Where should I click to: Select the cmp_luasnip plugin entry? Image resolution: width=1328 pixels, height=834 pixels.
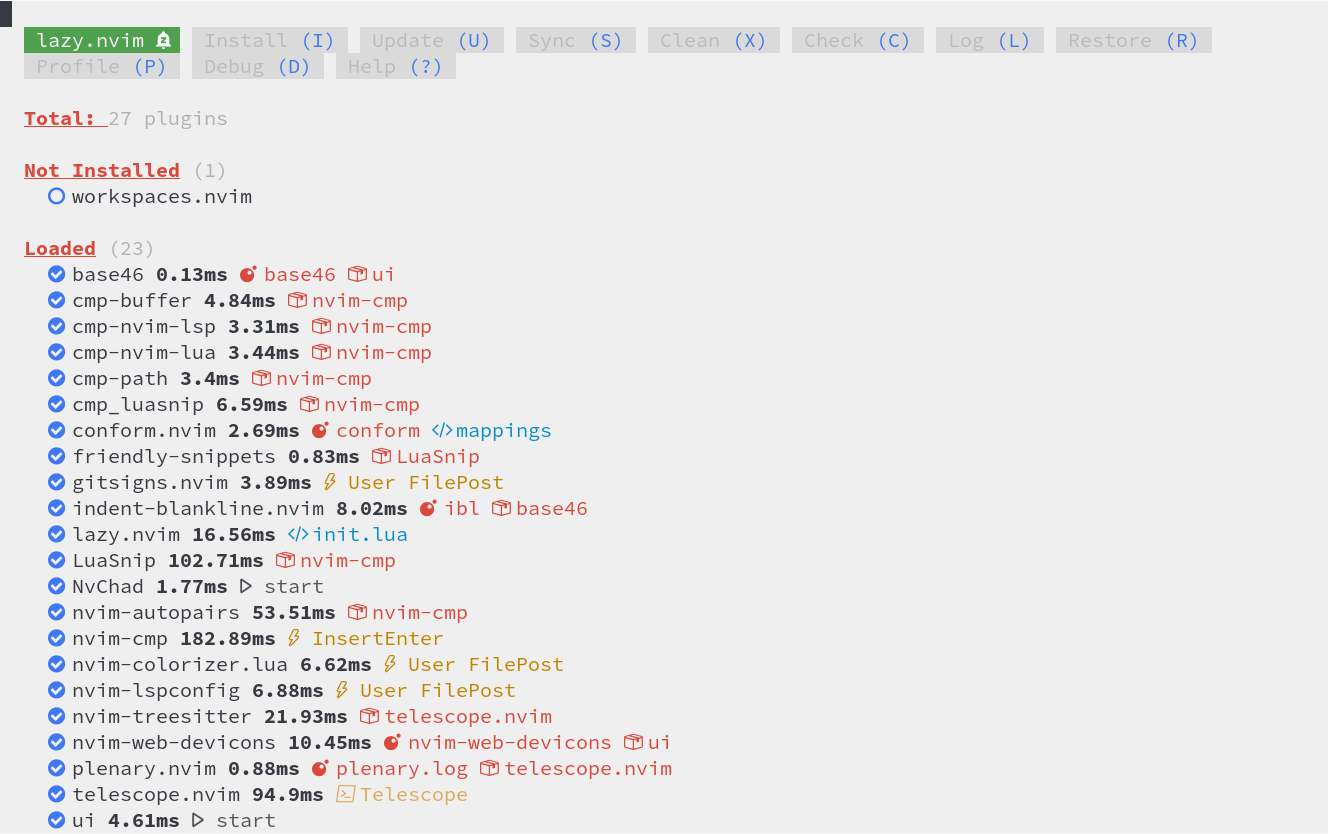138,404
